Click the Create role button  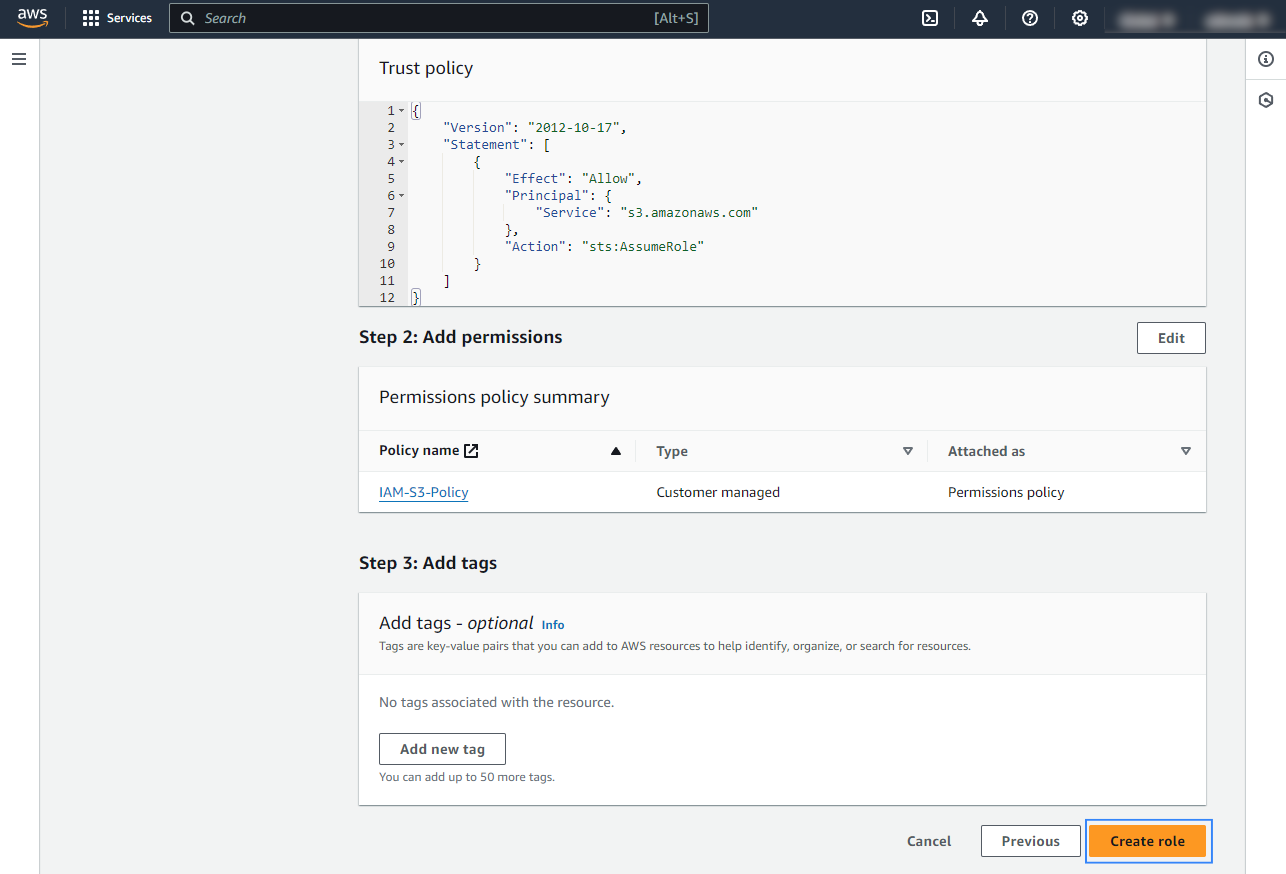click(1148, 841)
